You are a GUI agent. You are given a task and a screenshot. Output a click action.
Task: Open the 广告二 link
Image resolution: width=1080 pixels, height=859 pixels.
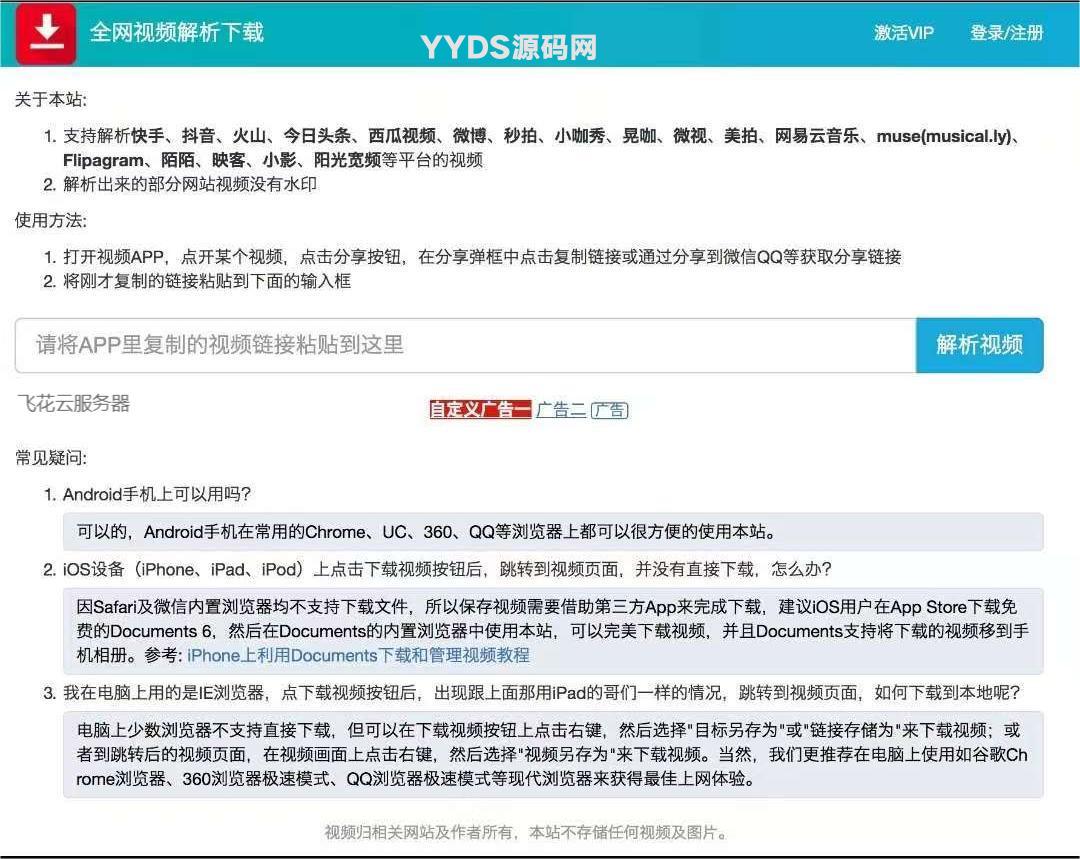click(x=561, y=410)
